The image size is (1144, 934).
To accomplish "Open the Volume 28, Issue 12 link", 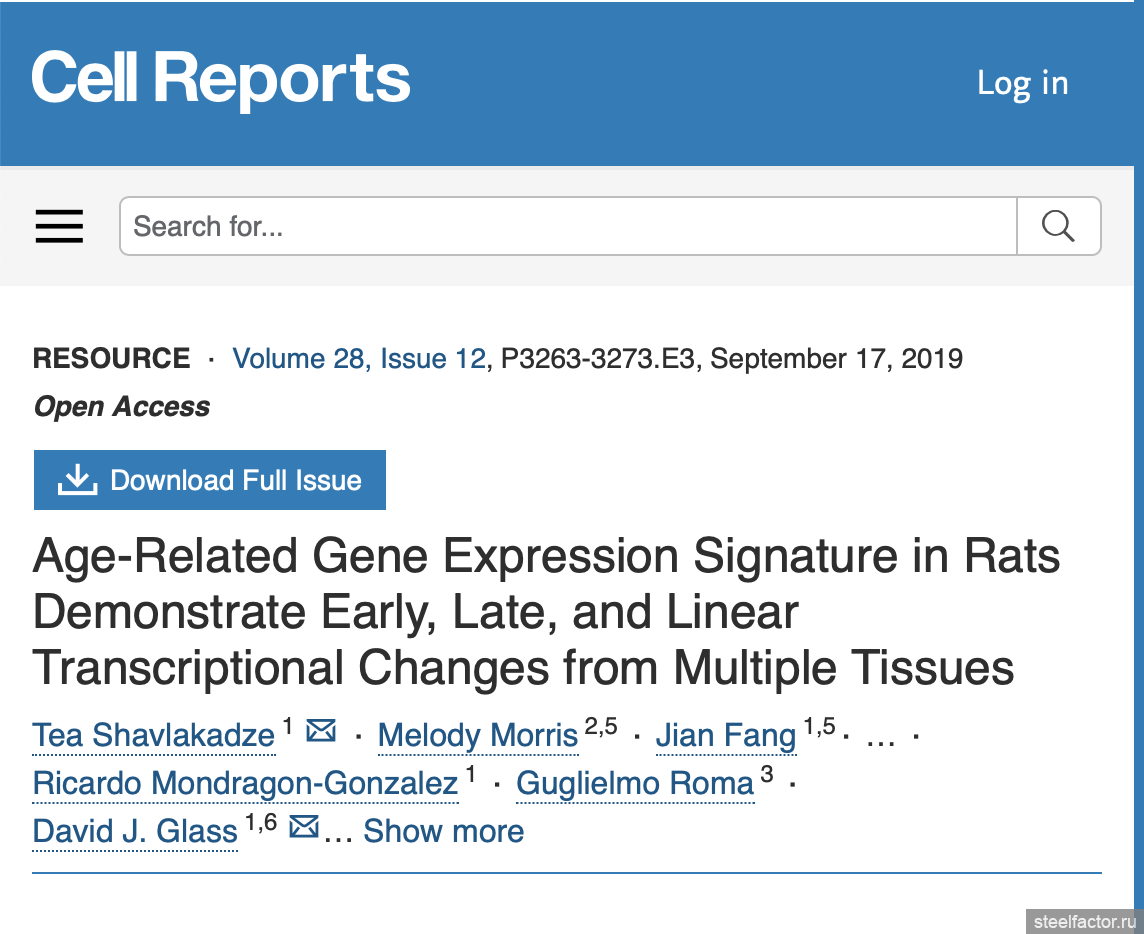I will [x=359, y=358].
